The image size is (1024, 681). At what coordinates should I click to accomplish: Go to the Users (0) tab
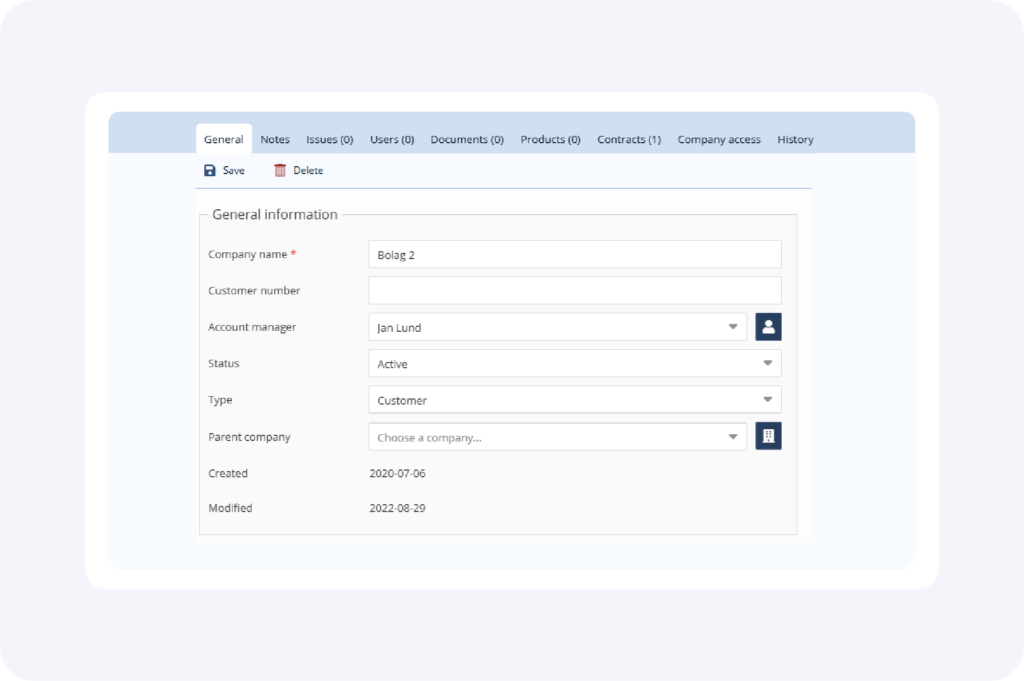click(392, 140)
